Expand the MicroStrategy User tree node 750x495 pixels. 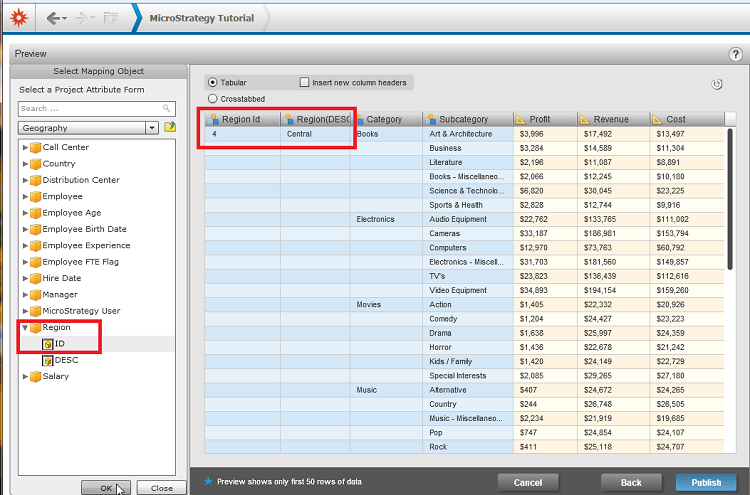25,311
